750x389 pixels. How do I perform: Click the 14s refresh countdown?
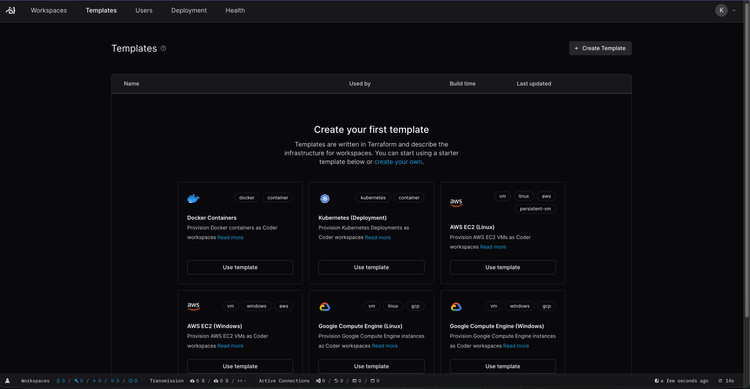[726, 381]
